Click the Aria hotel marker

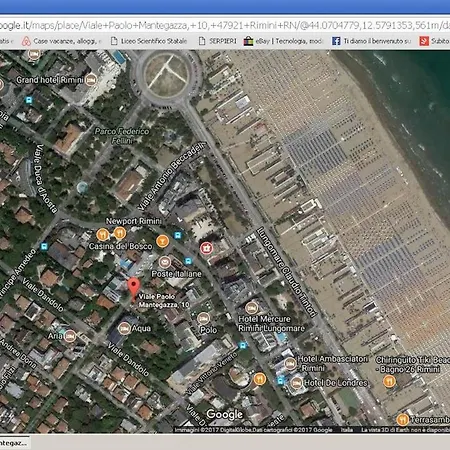[x=70, y=336]
